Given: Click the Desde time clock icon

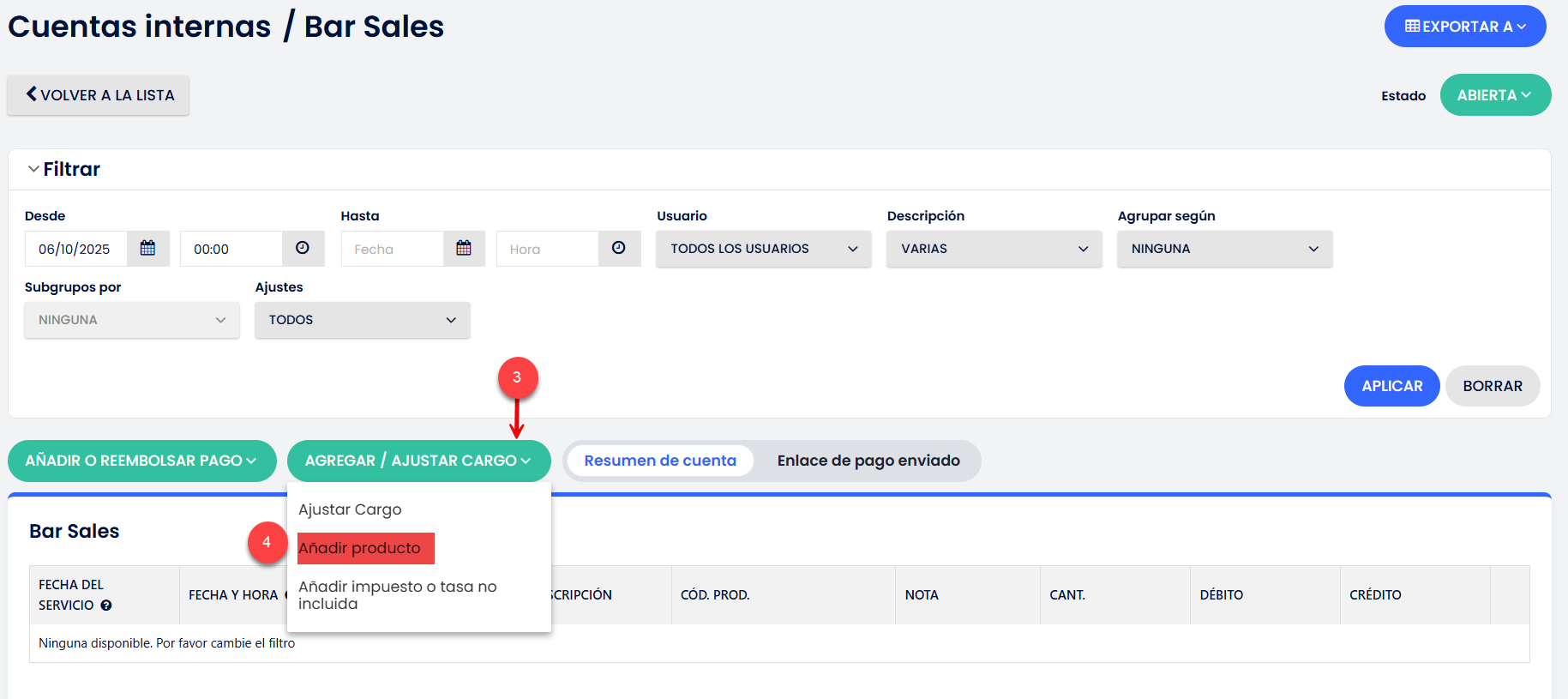Looking at the screenshot, I should (303, 249).
